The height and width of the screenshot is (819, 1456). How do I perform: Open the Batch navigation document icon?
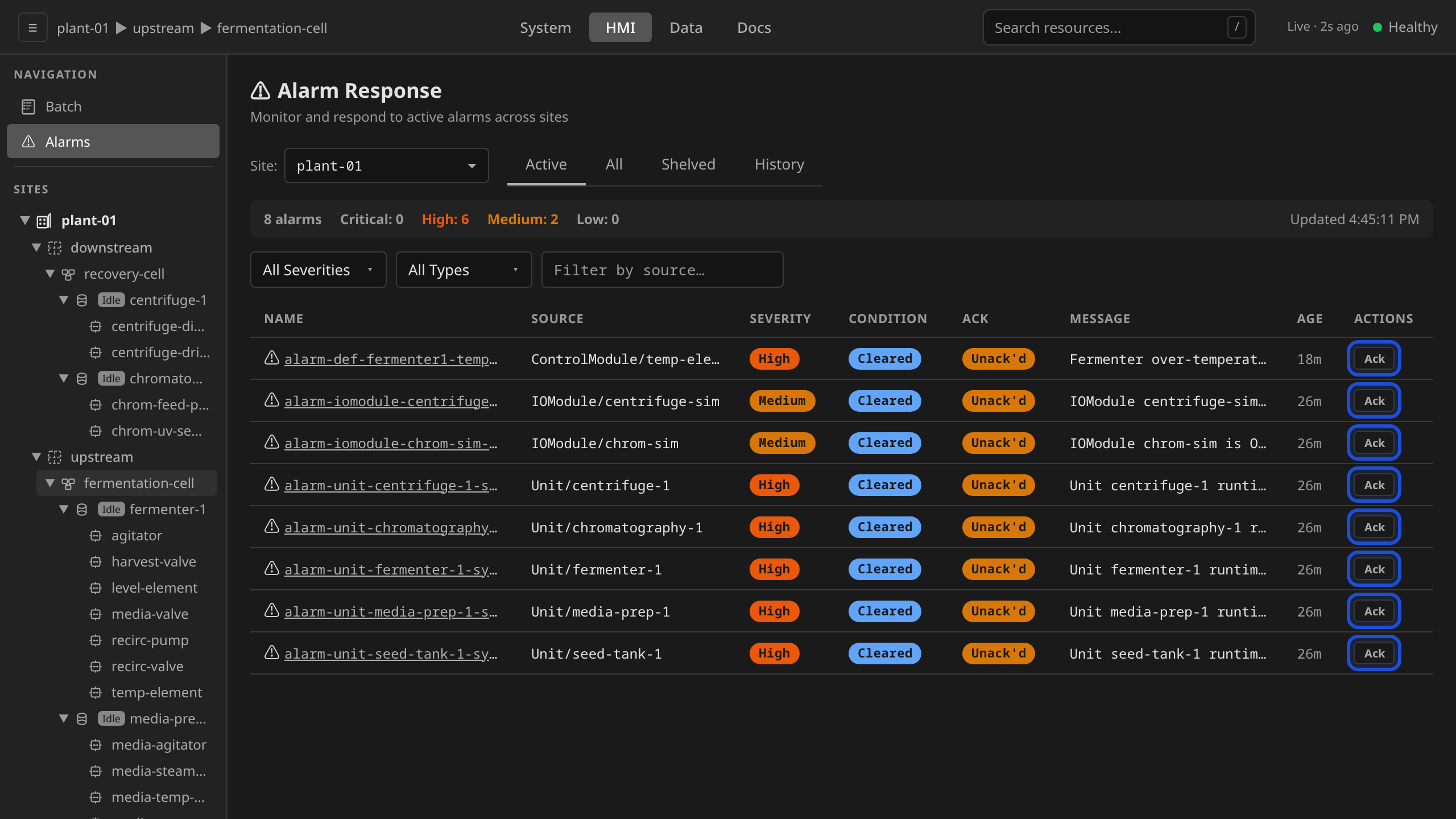28,107
